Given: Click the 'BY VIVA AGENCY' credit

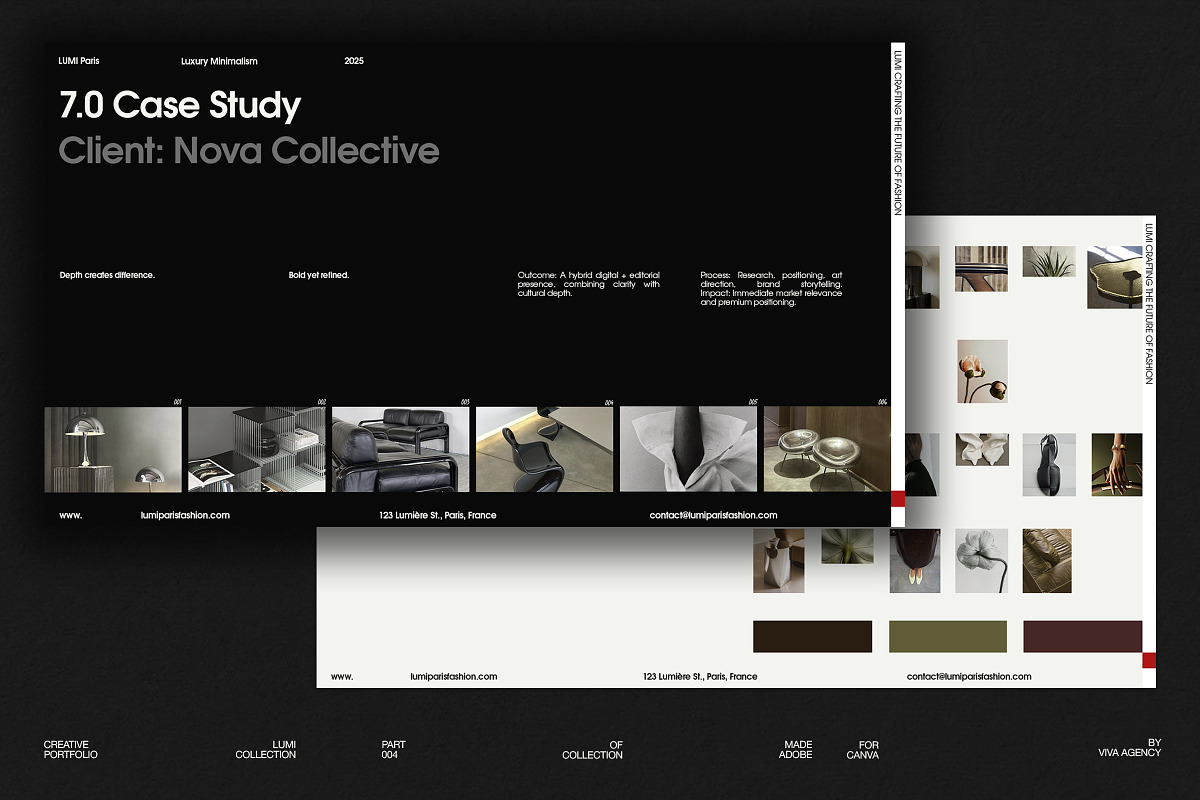Looking at the screenshot, I should click(x=1130, y=748).
